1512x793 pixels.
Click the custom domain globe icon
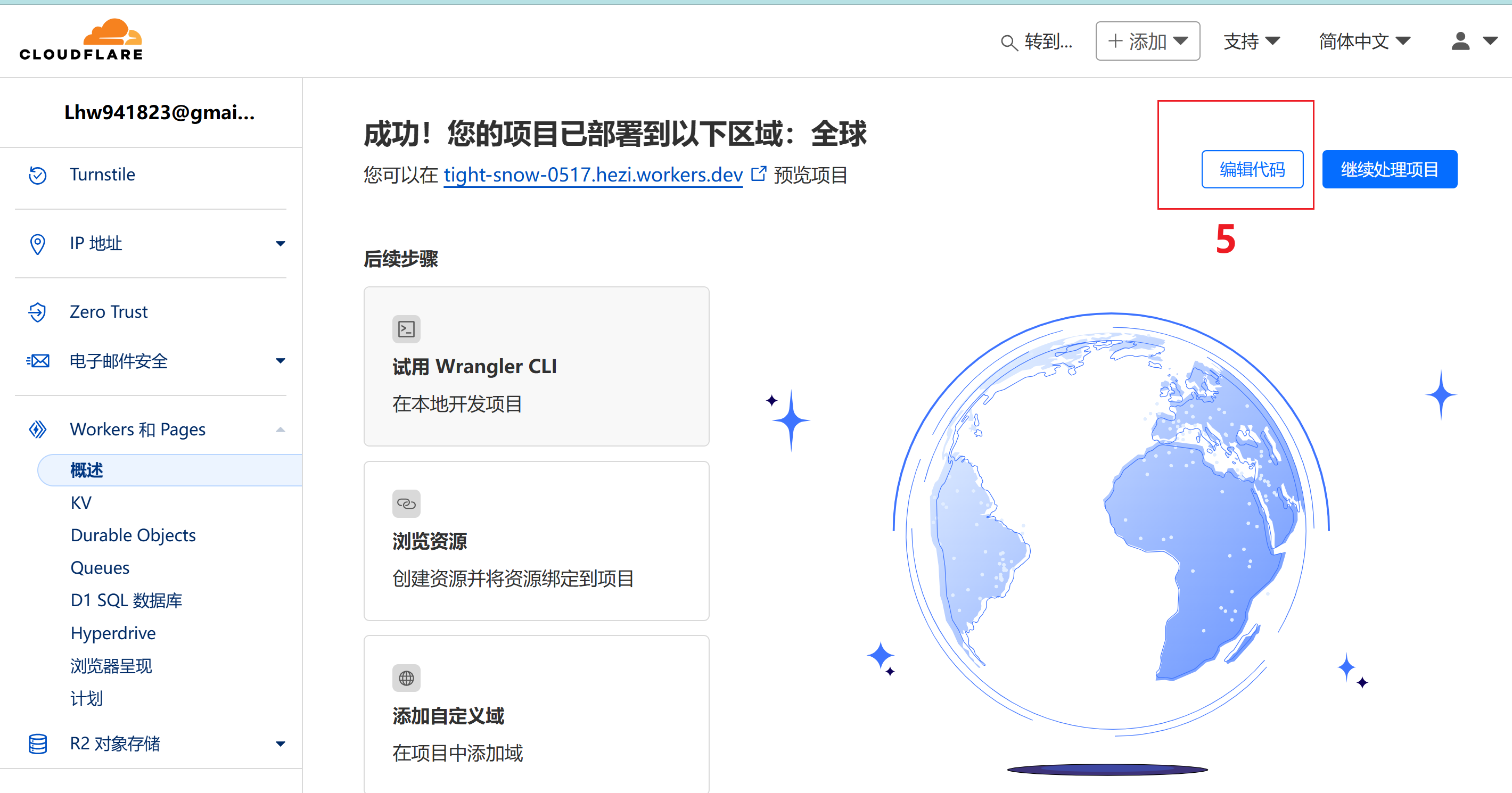click(x=406, y=678)
